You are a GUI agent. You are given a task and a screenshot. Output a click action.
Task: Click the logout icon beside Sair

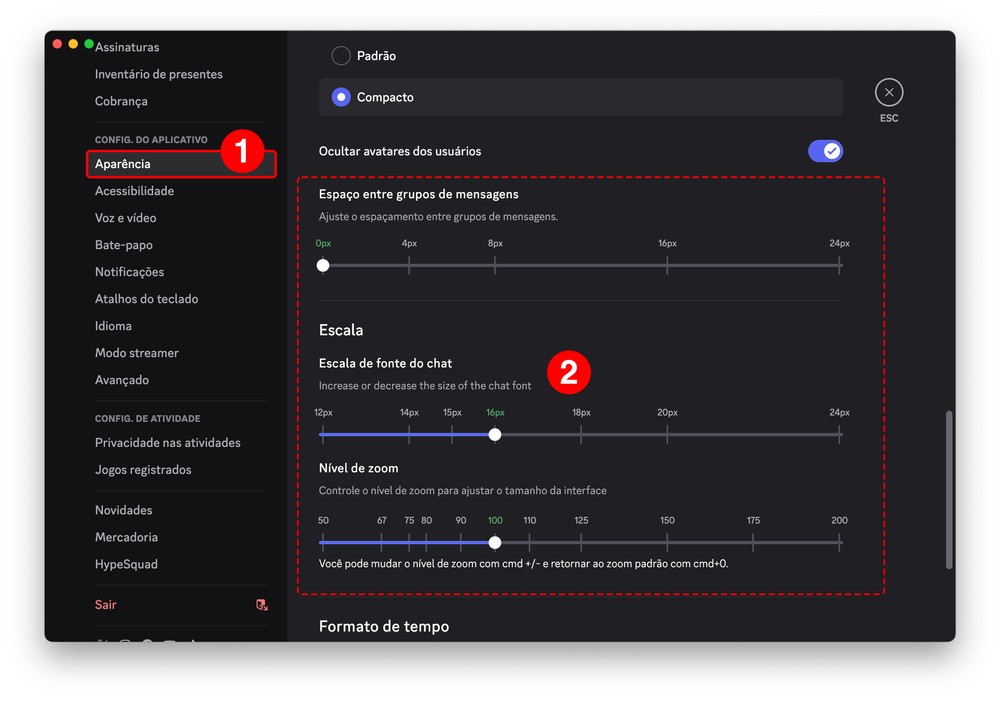point(262,605)
